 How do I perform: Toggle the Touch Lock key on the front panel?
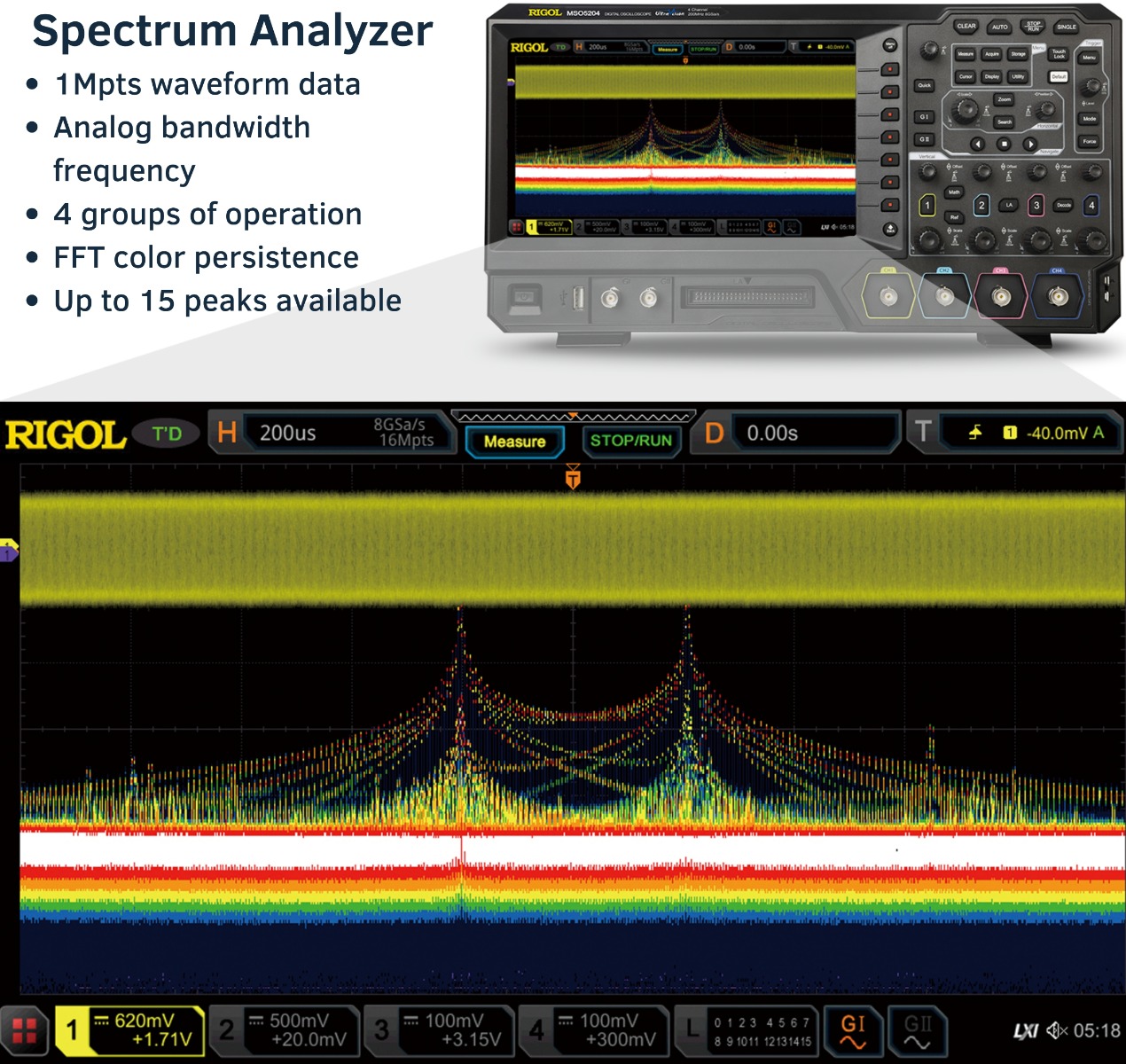1059,54
